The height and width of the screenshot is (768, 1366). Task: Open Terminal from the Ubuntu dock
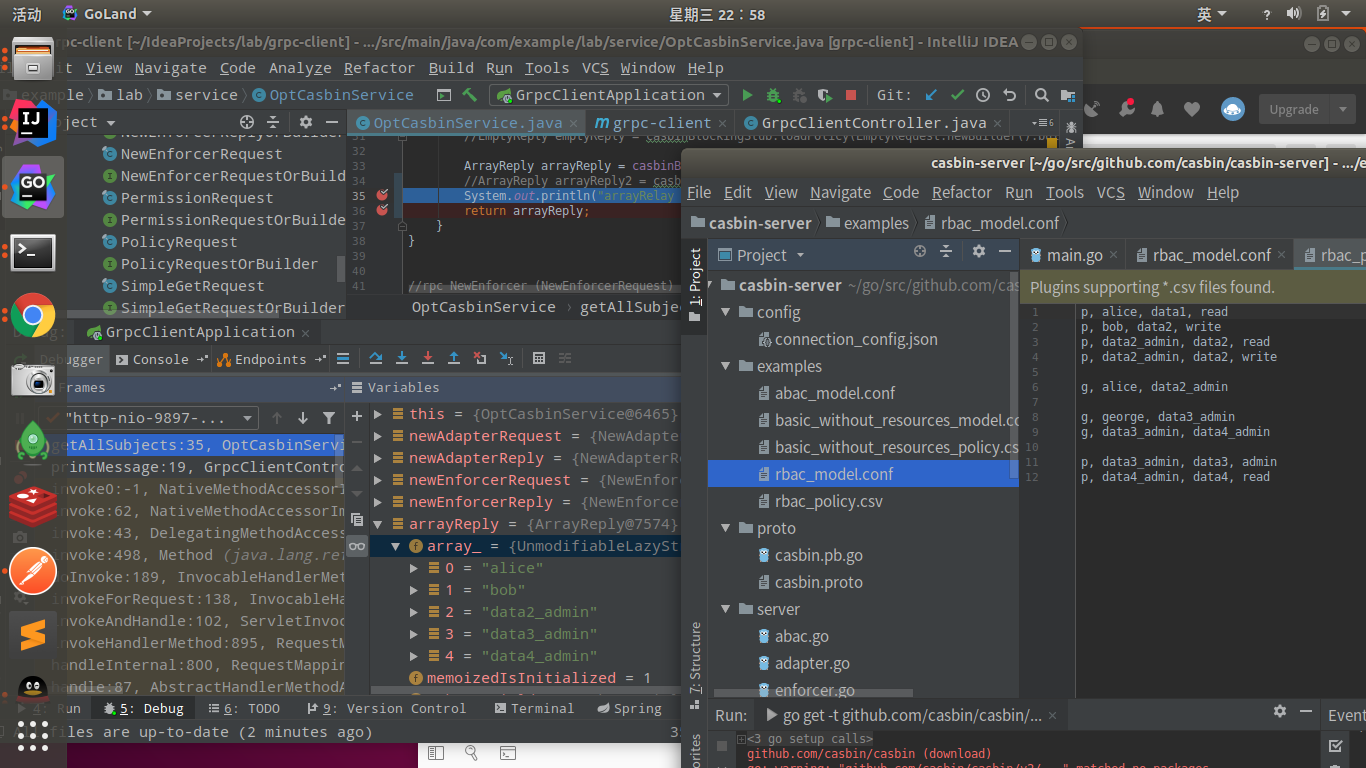(x=33, y=252)
